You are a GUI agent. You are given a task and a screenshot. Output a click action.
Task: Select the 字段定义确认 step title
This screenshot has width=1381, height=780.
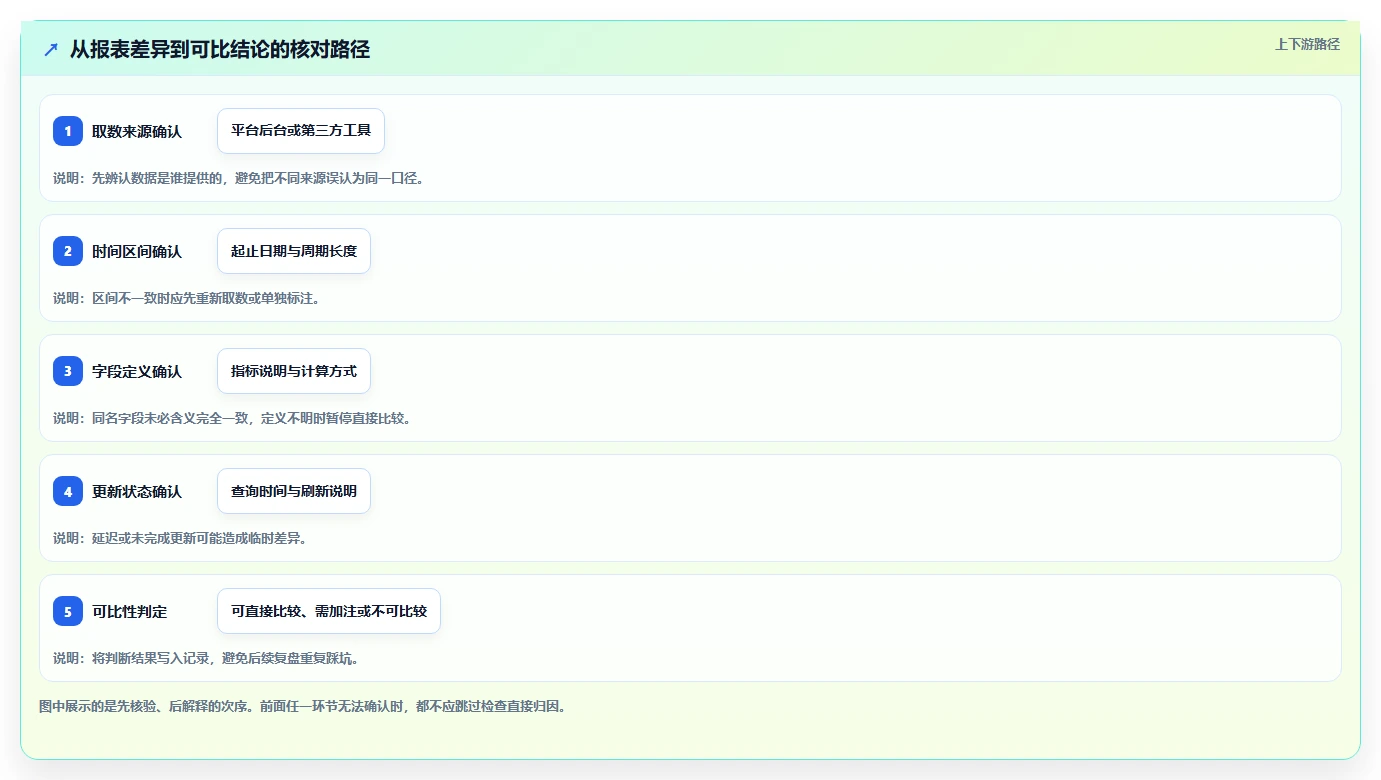pyautogui.click(x=137, y=371)
